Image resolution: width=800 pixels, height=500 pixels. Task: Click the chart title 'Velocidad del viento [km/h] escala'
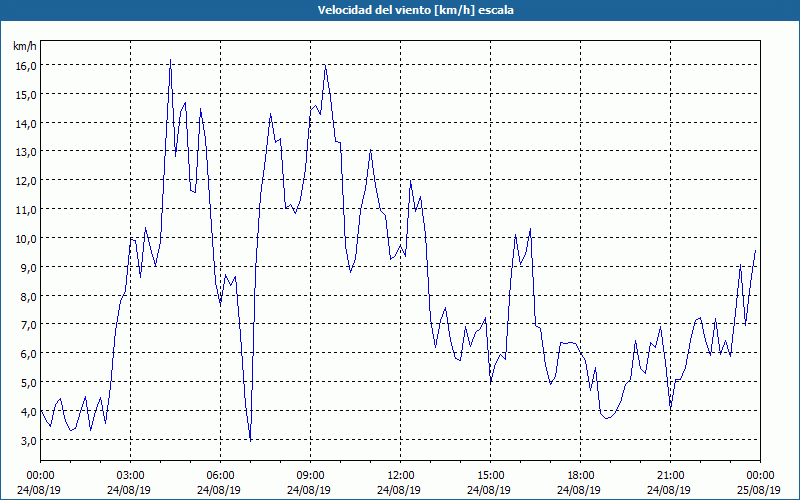click(415, 10)
